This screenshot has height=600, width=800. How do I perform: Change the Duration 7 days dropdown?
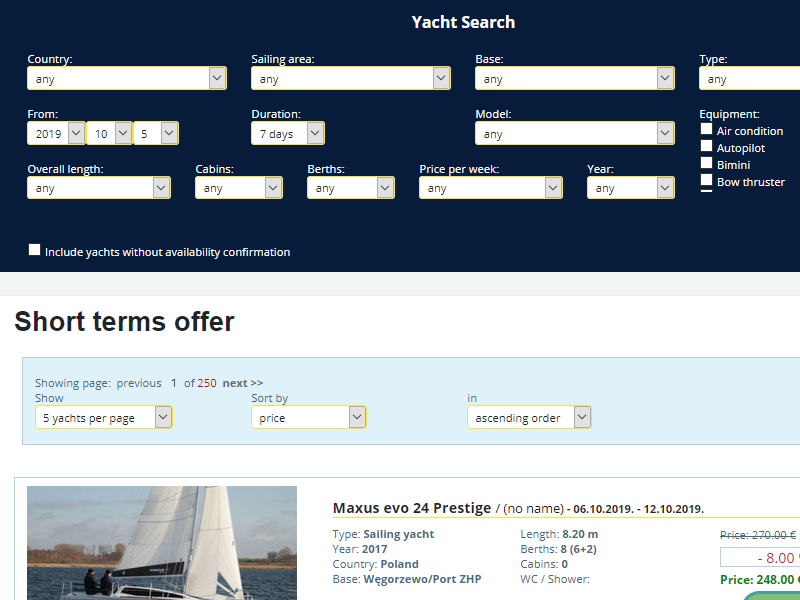[287, 133]
